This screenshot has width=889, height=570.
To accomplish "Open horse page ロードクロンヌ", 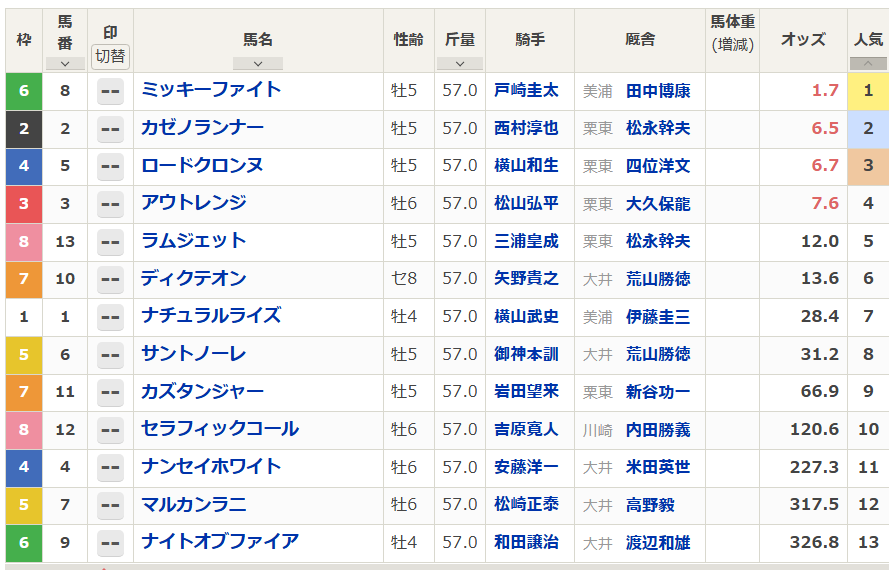I will point(202,165).
